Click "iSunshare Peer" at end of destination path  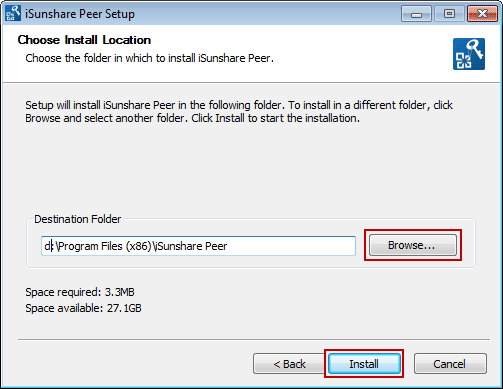[191, 246]
